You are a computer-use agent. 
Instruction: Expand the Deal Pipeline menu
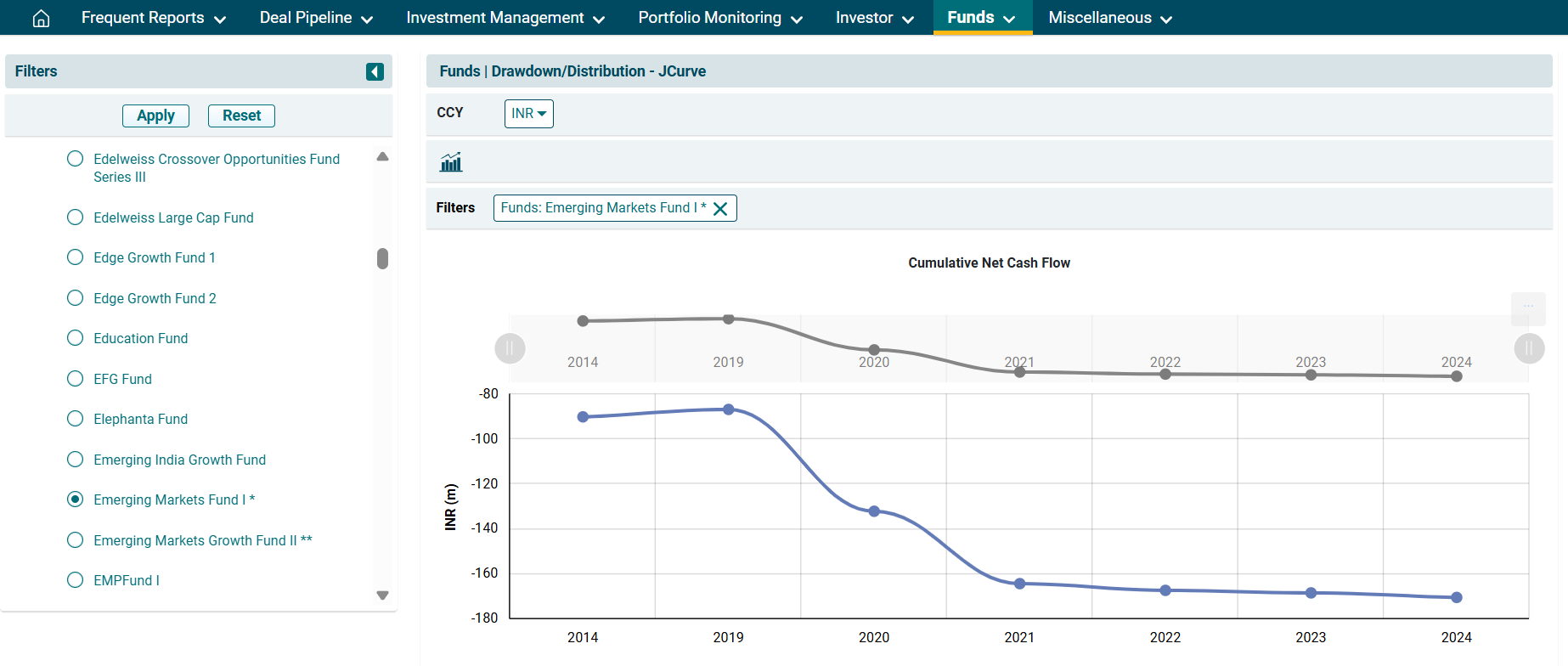click(316, 18)
